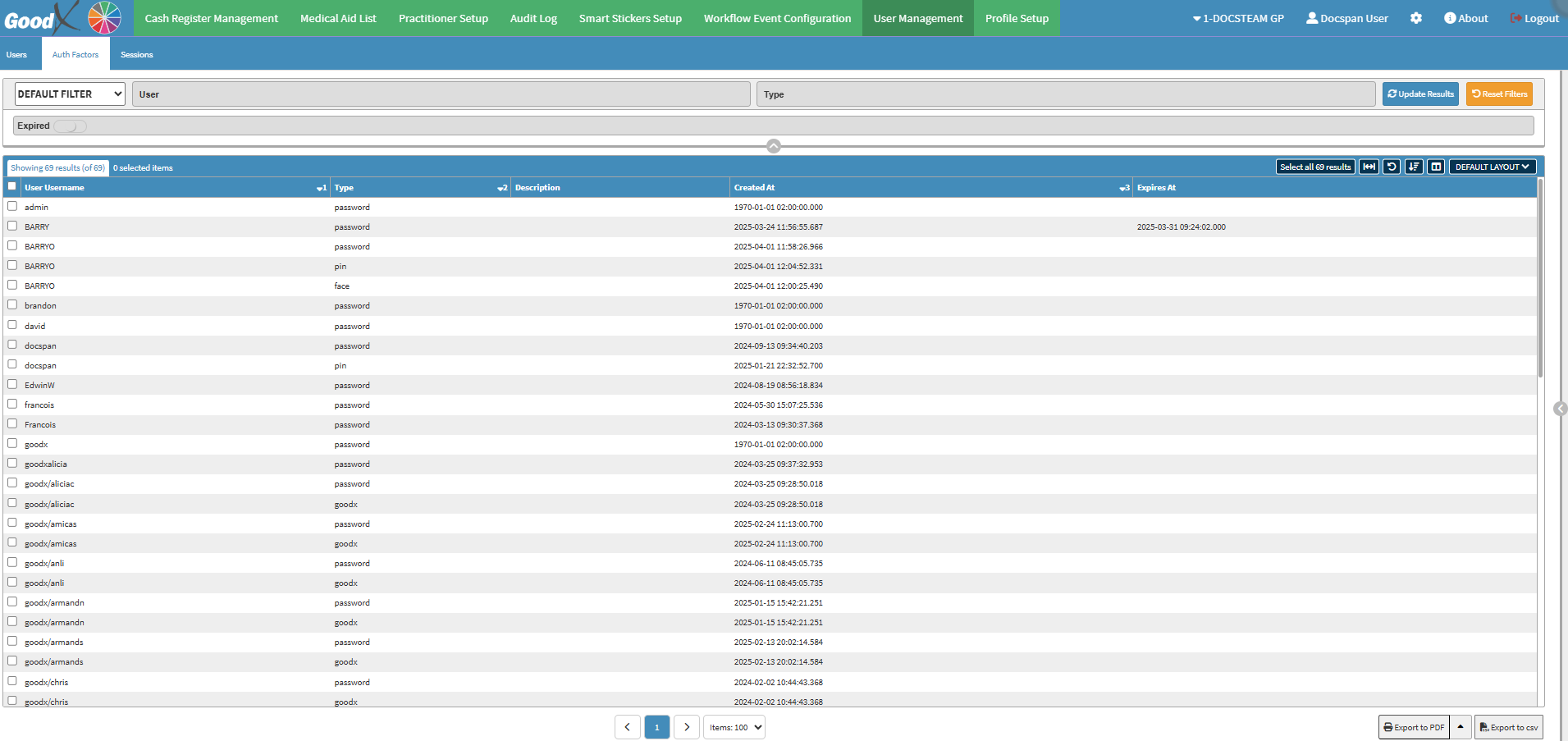Click Select all 69 results
This screenshot has height=741, width=1568.
(1315, 167)
